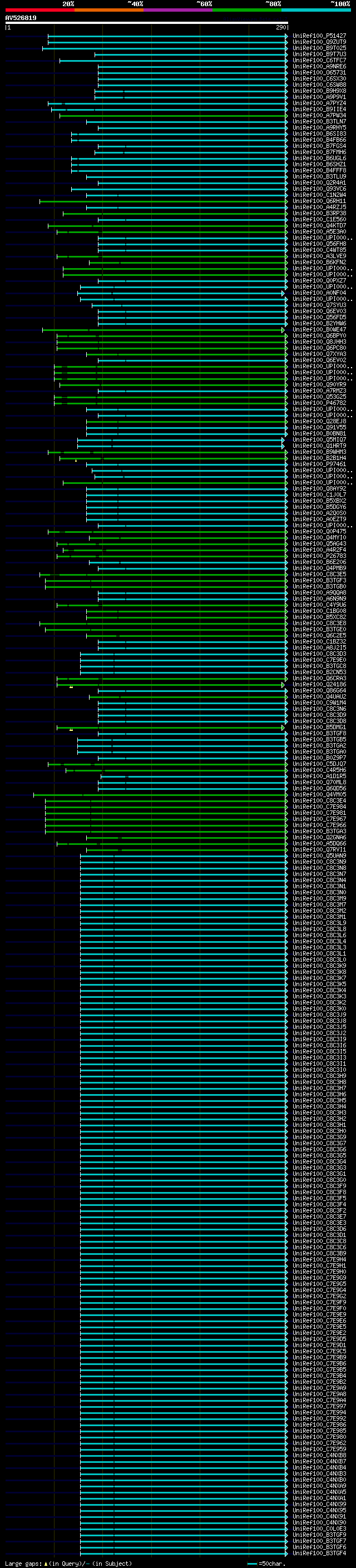Click the green ~80% identity legend segment
This screenshot has height=1568, width=356.
click(246, 10)
